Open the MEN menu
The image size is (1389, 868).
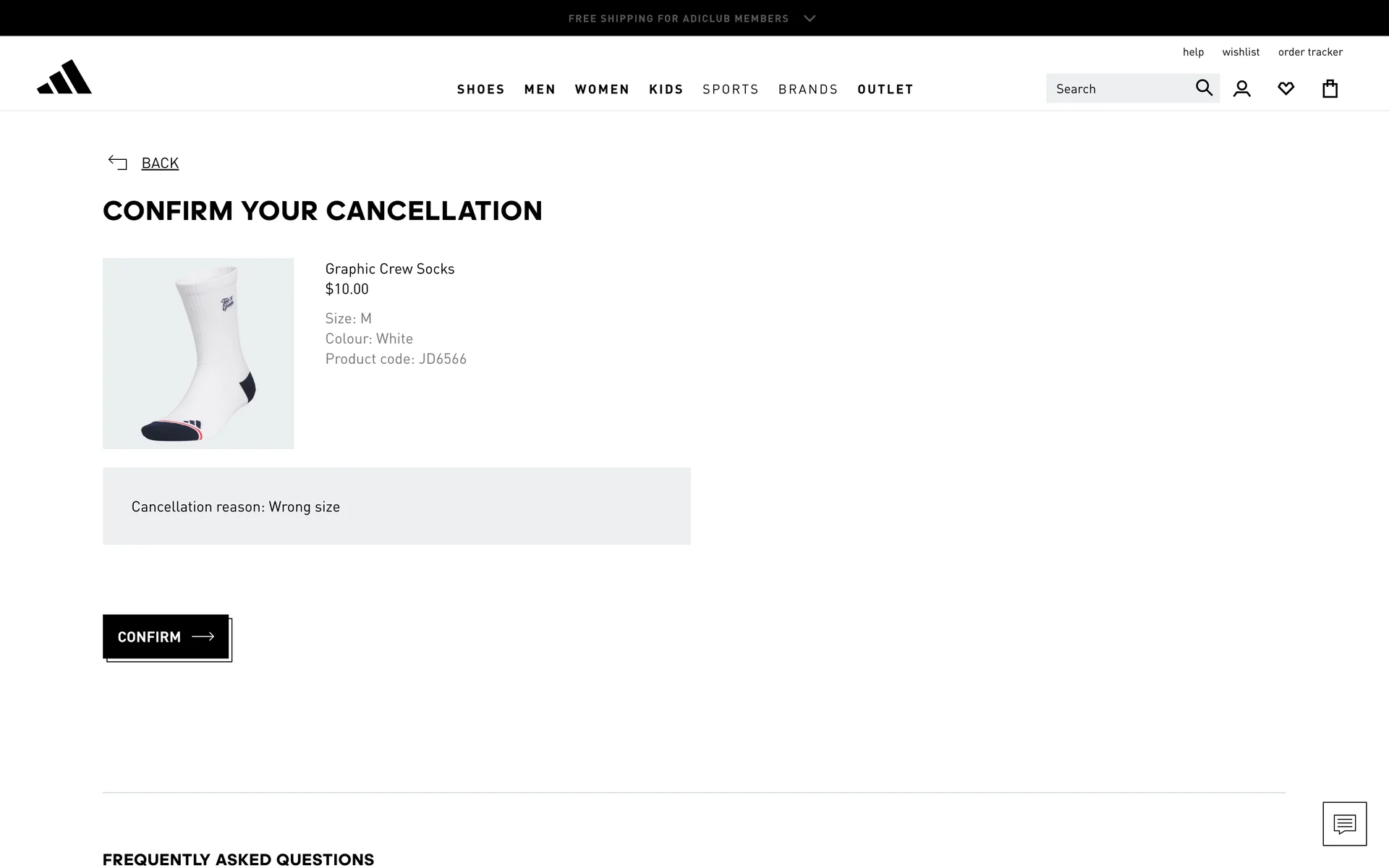click(x=540, y=89)
